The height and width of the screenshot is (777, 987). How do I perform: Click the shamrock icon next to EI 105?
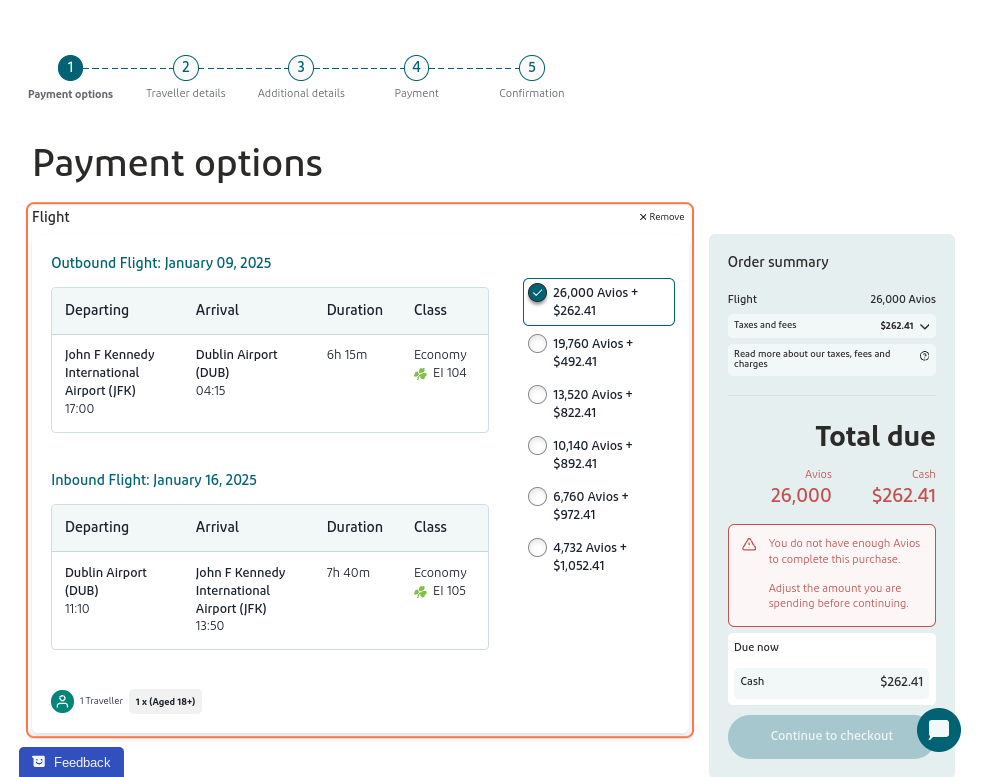(420, 592)
